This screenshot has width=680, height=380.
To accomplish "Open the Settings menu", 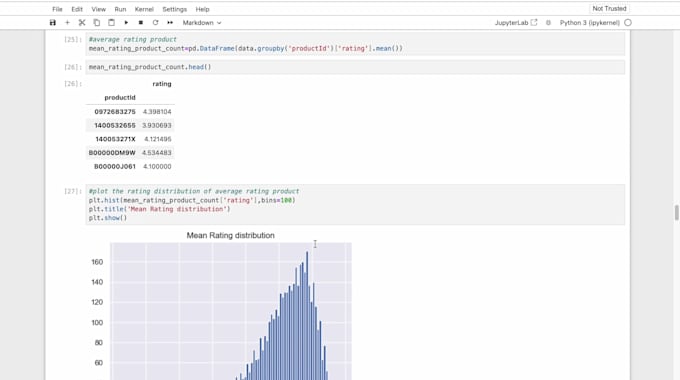I will click(x=174, y=9).
